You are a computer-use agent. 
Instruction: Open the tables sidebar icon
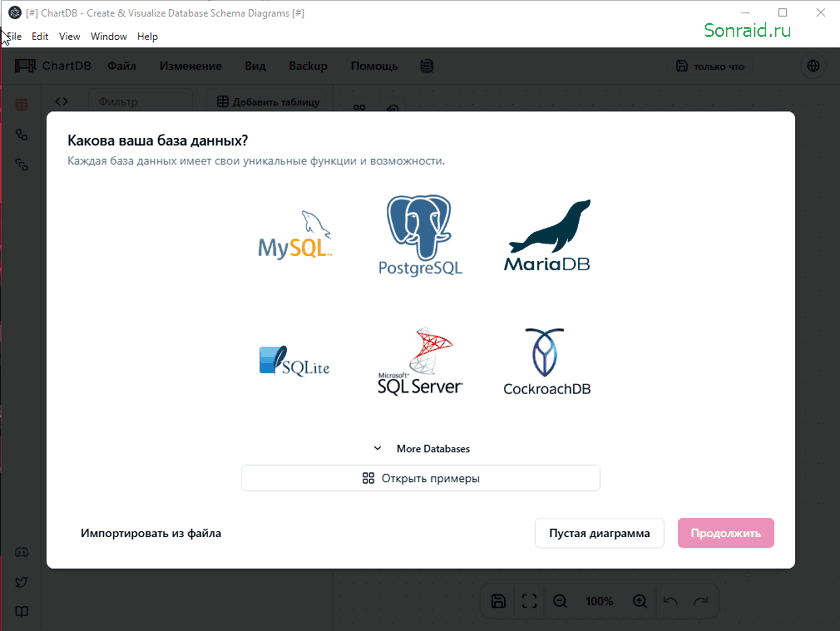click(x=21, y=105)
